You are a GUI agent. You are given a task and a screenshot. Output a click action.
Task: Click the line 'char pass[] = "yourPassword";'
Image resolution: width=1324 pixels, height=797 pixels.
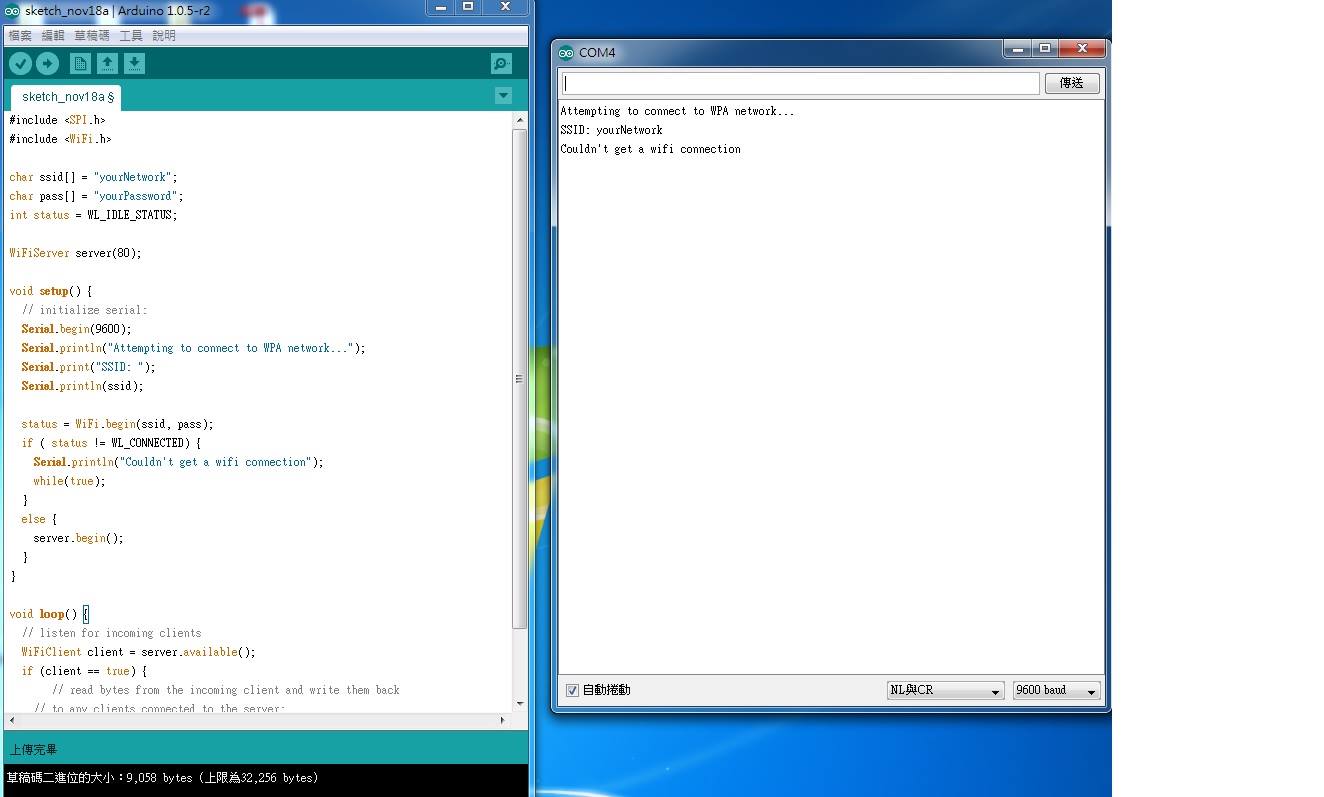pyautogui.click(x=96, y=196)
